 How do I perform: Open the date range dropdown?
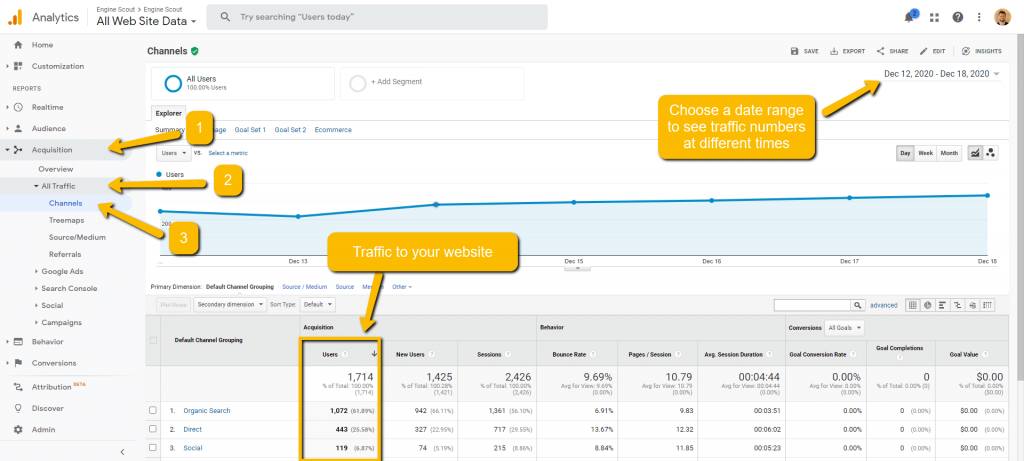coord(941,74)
